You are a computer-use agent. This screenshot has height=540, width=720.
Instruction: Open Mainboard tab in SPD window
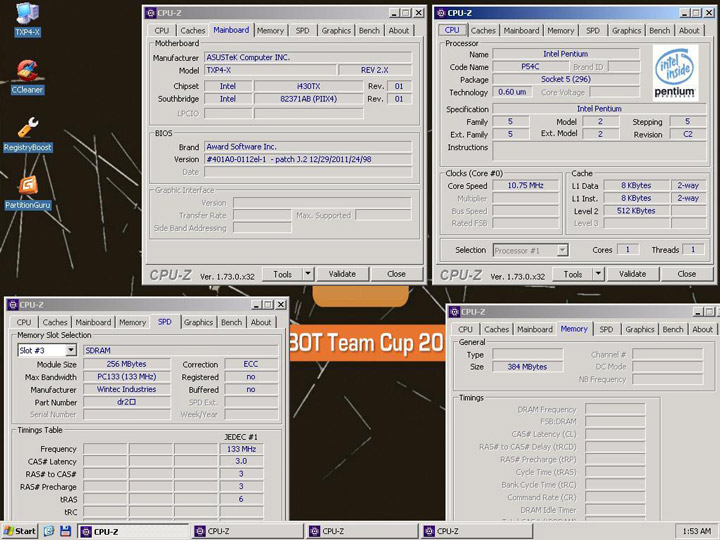(x=93, y=322)
